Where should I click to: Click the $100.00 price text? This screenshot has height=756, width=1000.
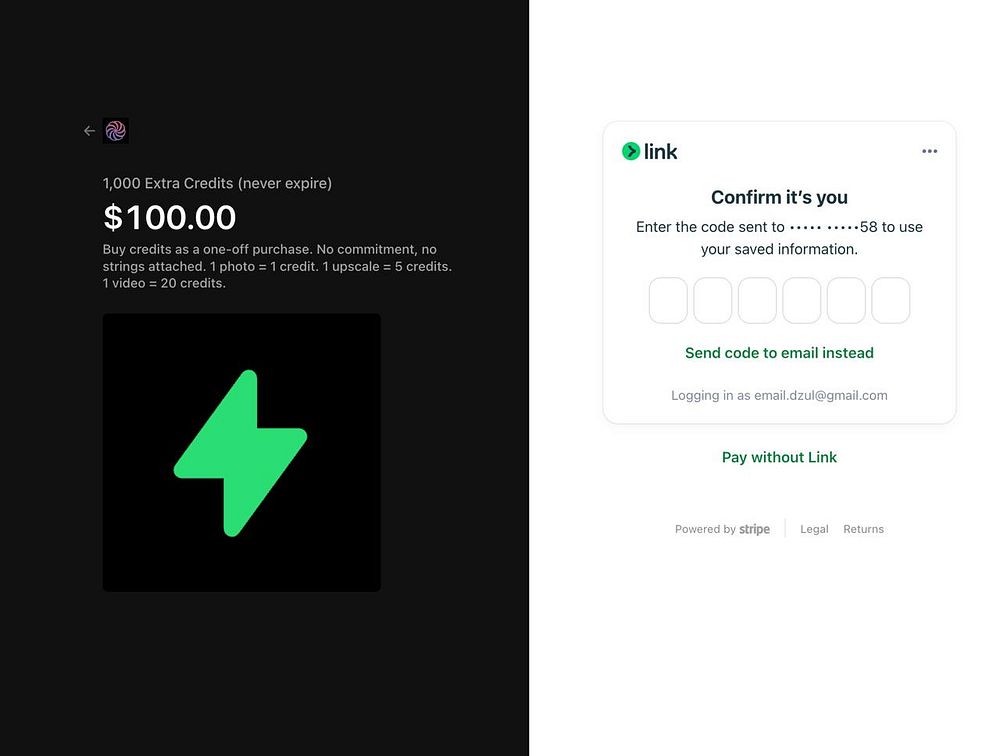pos(170,217)
